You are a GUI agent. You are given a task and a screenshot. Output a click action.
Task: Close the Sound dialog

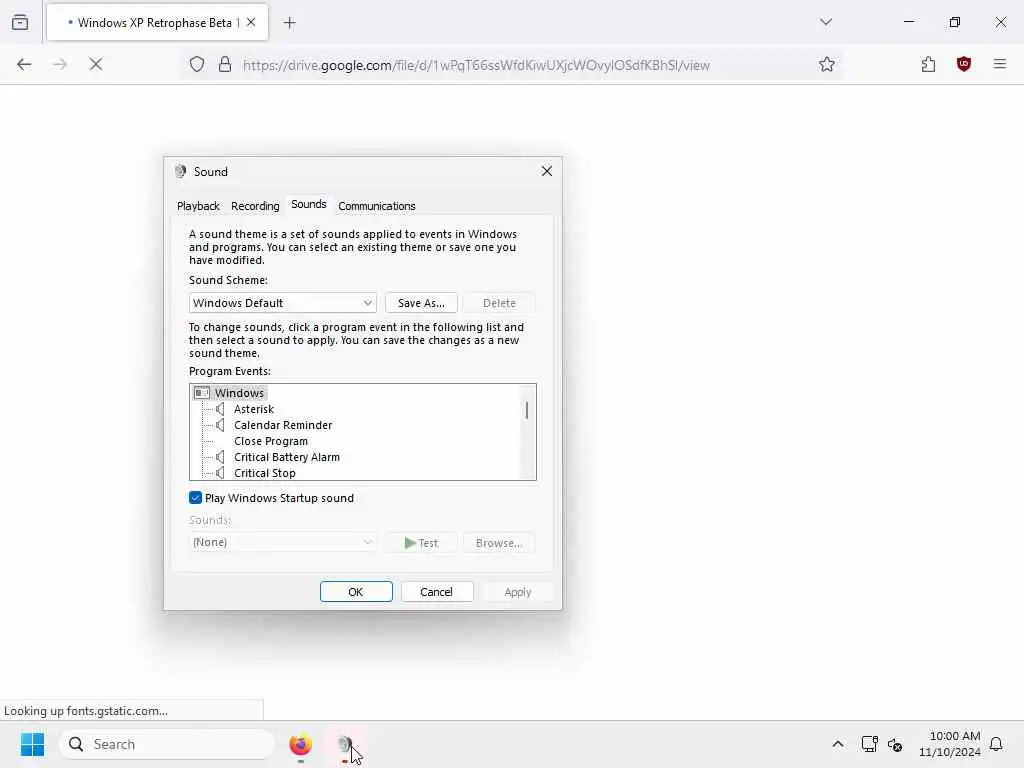[x=547, y=171]
